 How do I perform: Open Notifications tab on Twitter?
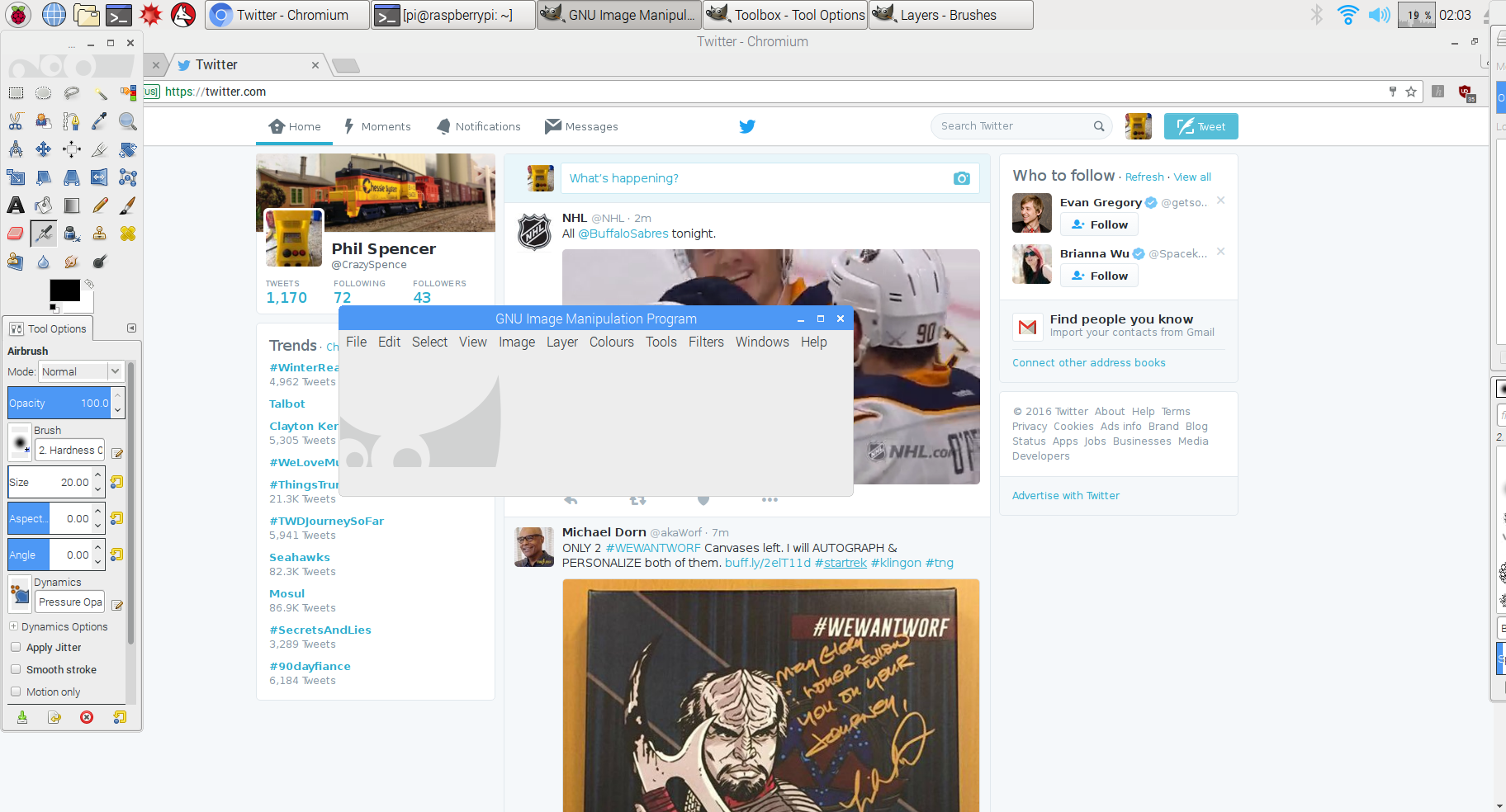tap(479, 126)
